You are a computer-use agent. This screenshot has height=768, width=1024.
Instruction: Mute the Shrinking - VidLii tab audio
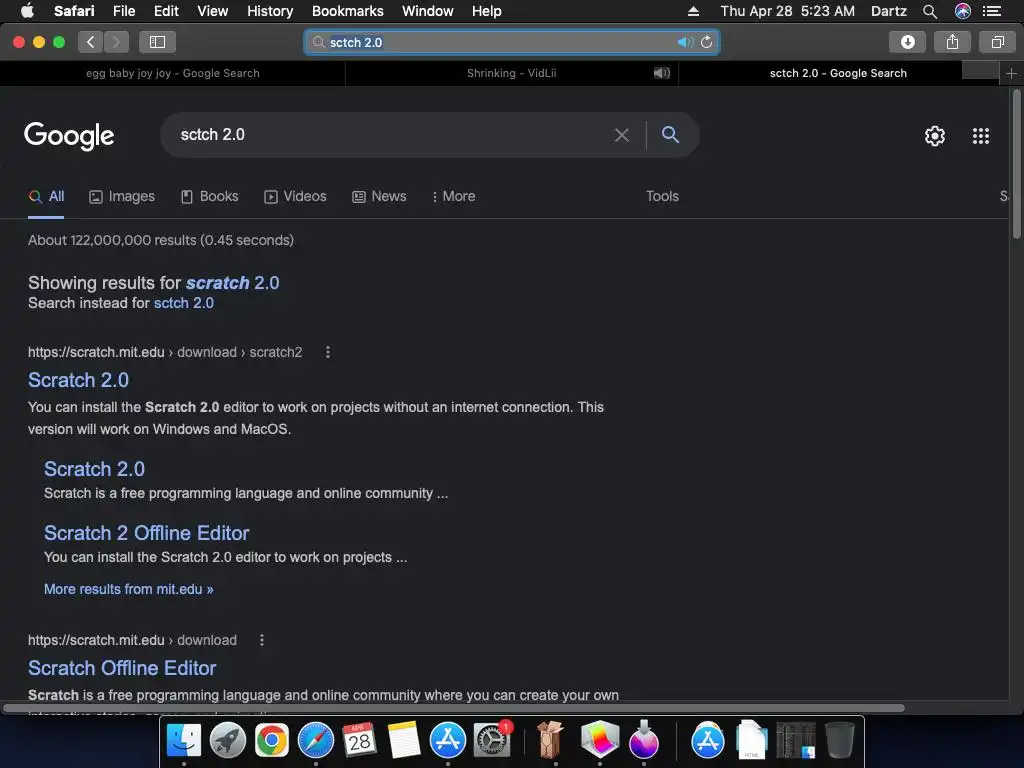coord(662,73)
